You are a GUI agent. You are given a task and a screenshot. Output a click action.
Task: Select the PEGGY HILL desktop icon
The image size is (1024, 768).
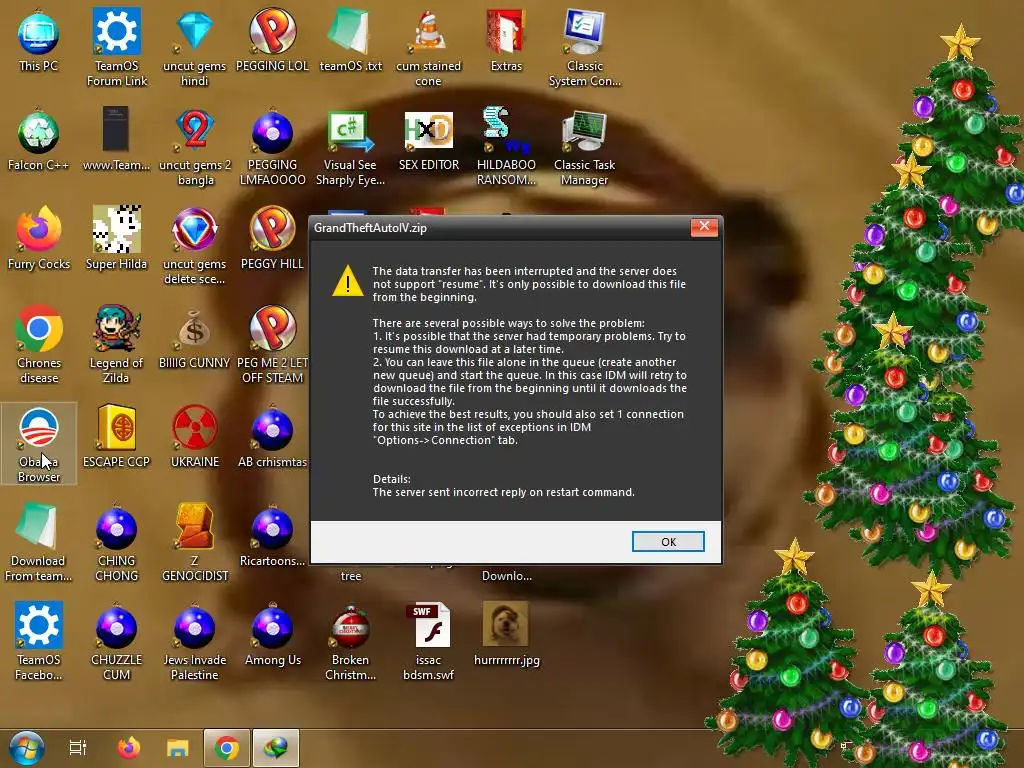272,239
